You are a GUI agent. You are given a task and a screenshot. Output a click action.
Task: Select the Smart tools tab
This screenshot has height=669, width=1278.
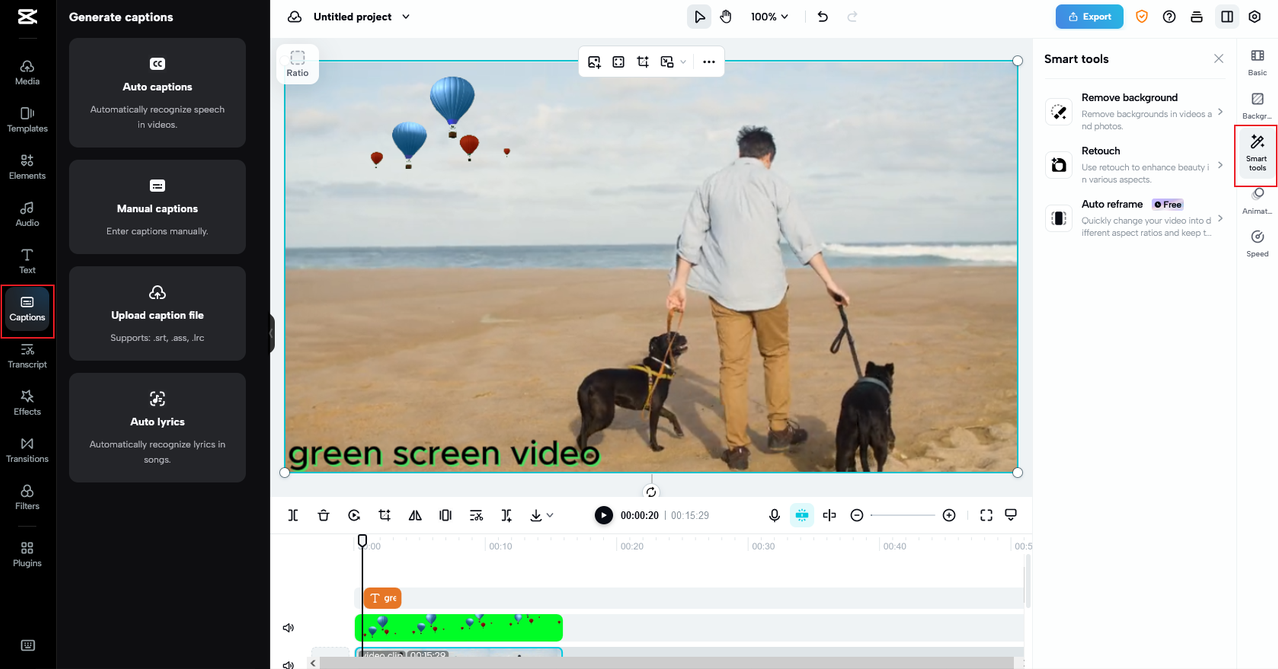pyautogui.click(x=1257, y=154)
